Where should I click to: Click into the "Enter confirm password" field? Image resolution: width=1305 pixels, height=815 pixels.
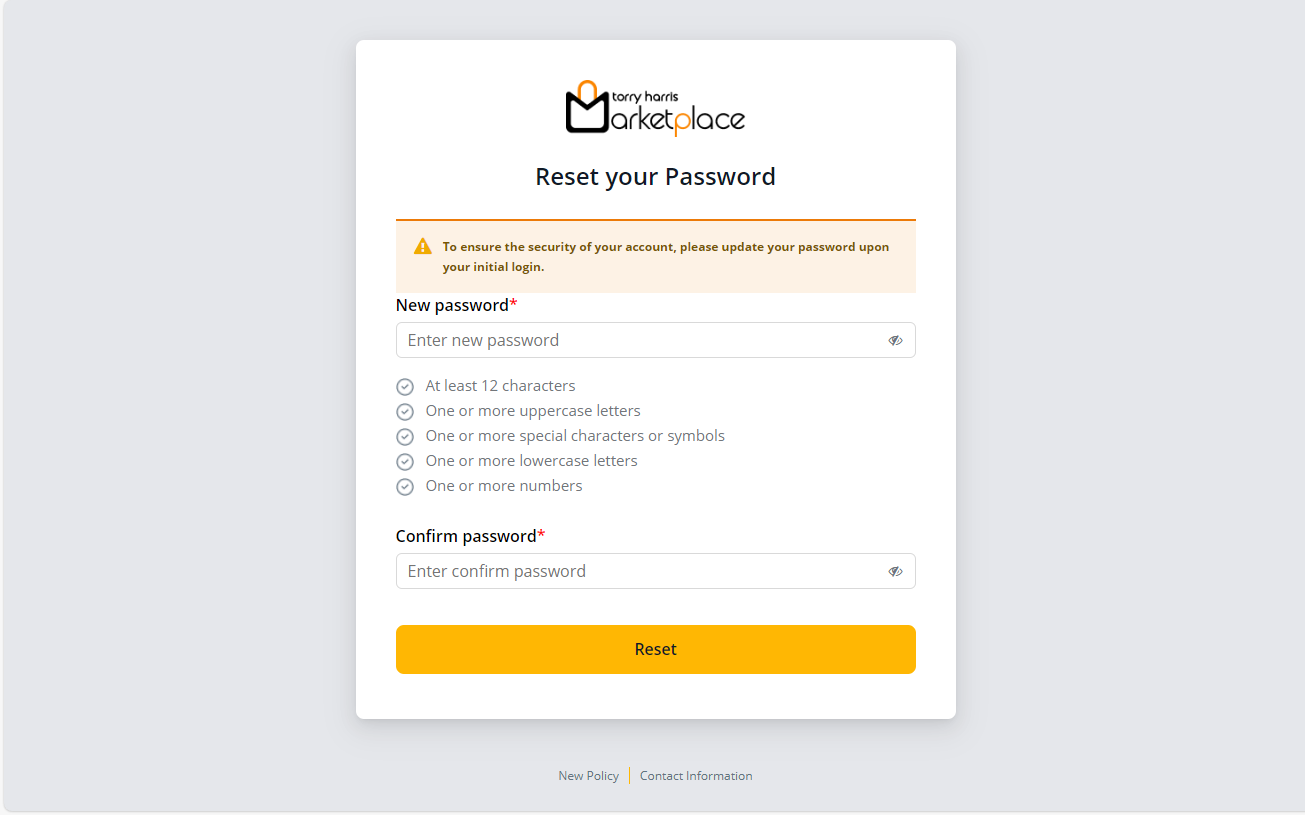point(640,571)
